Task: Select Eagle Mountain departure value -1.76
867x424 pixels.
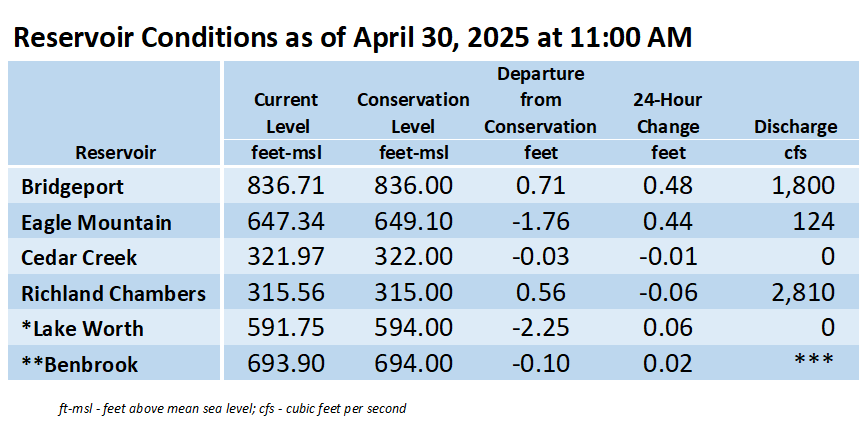Action: [540, 222]
